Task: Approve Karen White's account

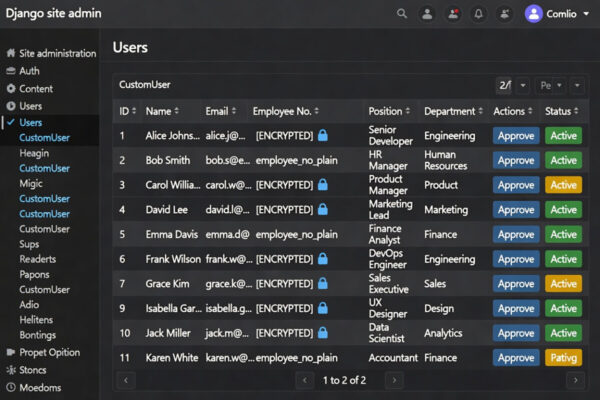Action: coord(516,358)
